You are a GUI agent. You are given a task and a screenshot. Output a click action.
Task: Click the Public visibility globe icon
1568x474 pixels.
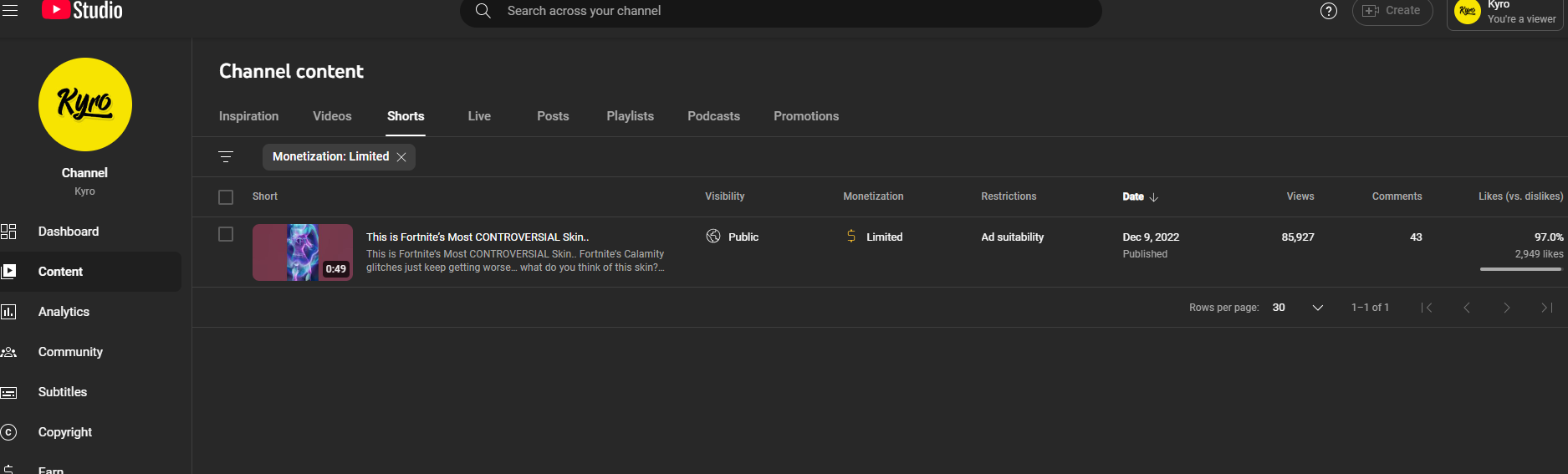pyautogui.click(x=713, y=237)
